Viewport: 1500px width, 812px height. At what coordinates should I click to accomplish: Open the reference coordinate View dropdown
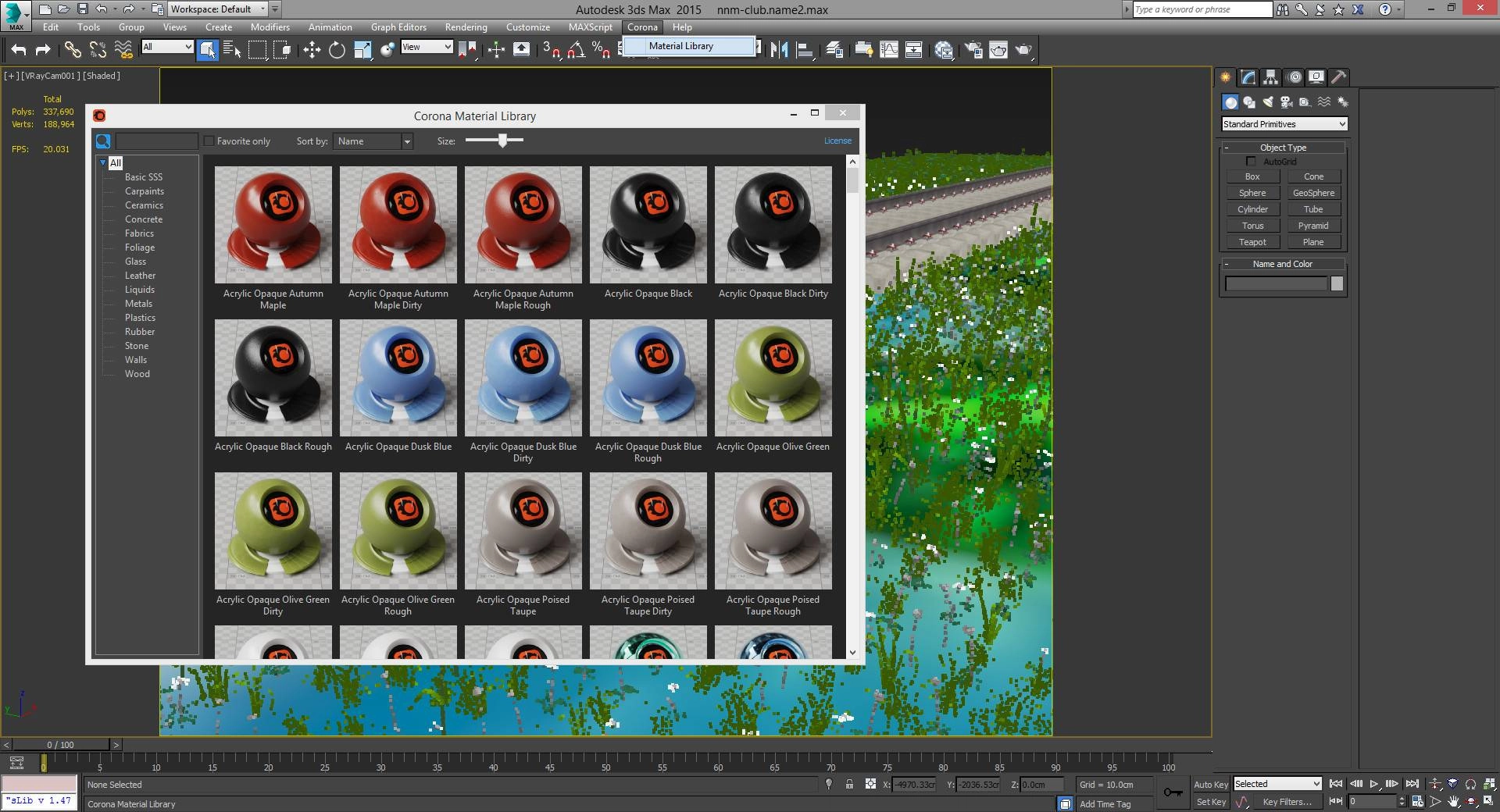[427, 47]
